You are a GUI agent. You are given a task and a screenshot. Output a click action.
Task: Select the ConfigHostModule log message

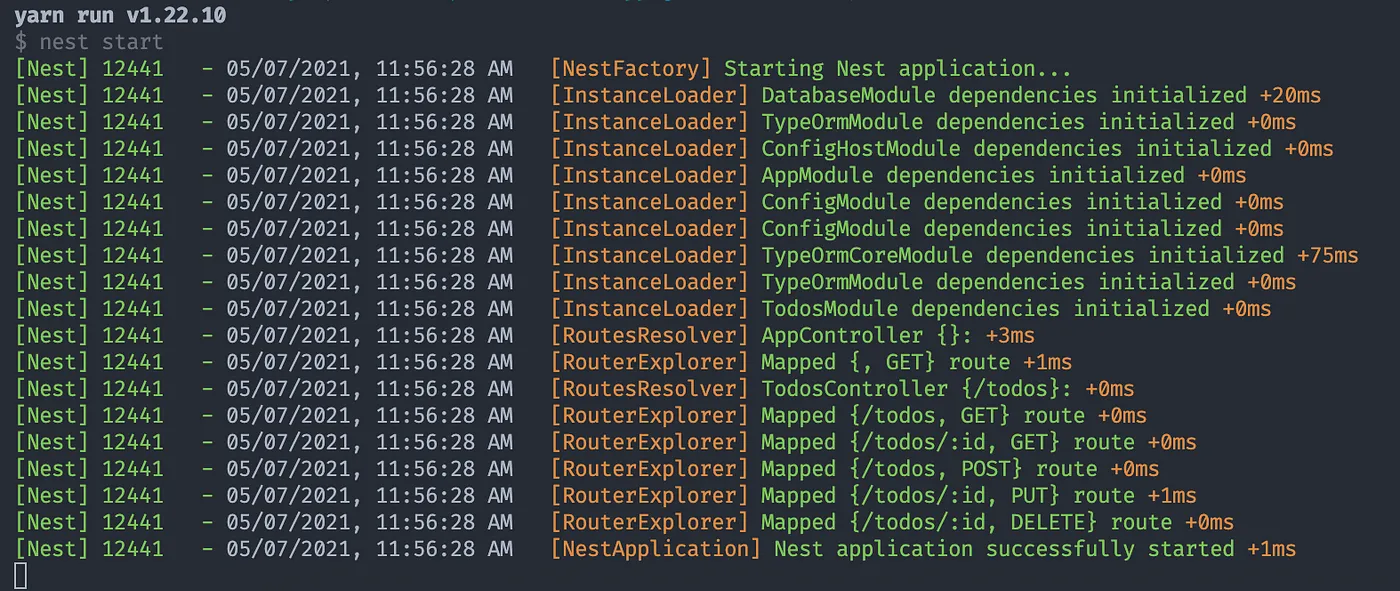tap(1015, 149)
